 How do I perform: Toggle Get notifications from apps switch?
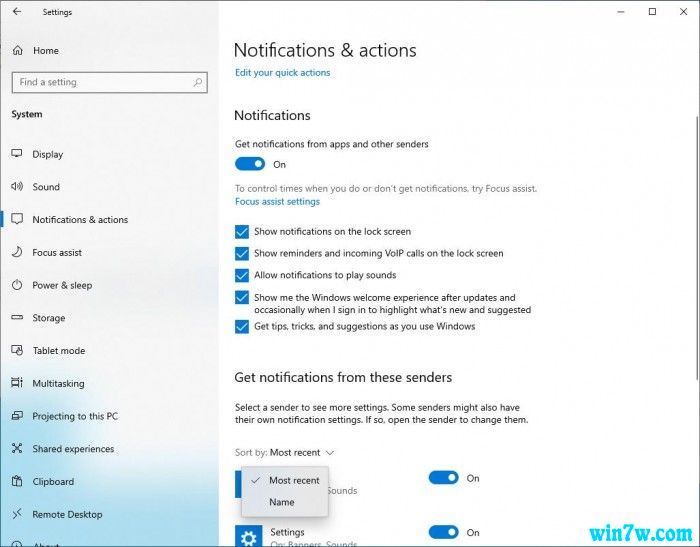(x=250, y=164)
